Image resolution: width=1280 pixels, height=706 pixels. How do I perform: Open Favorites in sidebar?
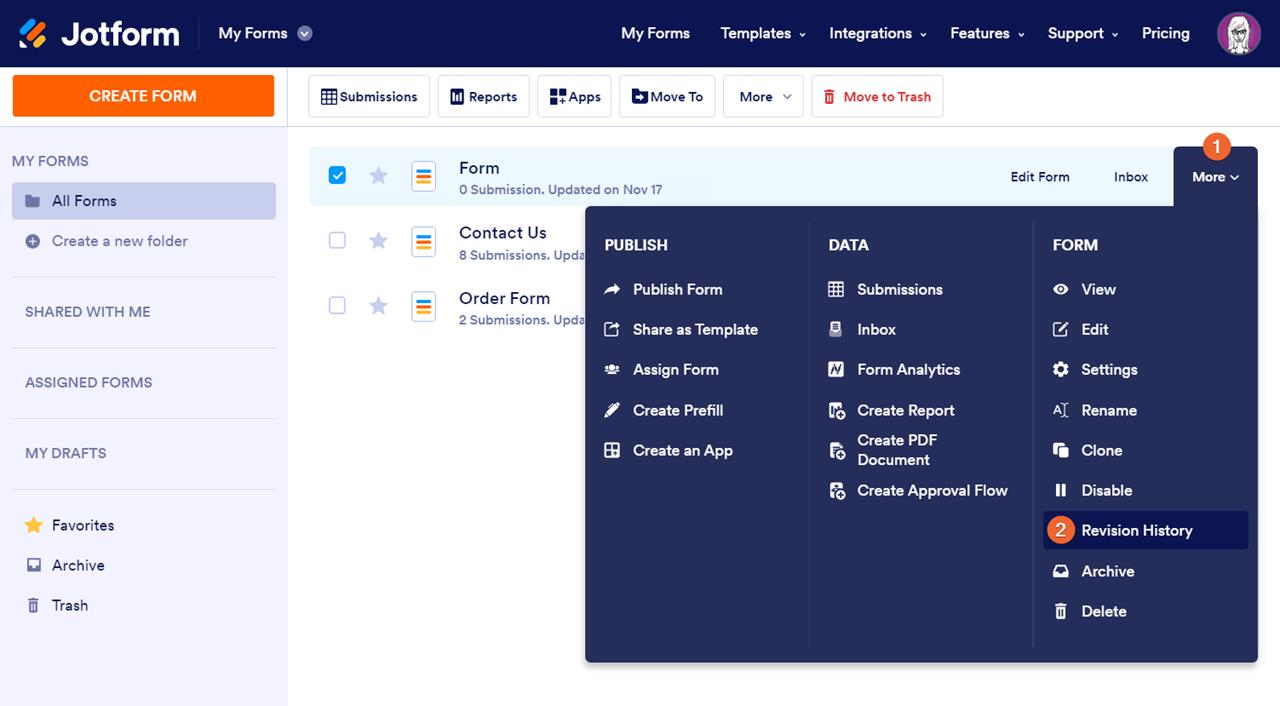click(83, 525)
